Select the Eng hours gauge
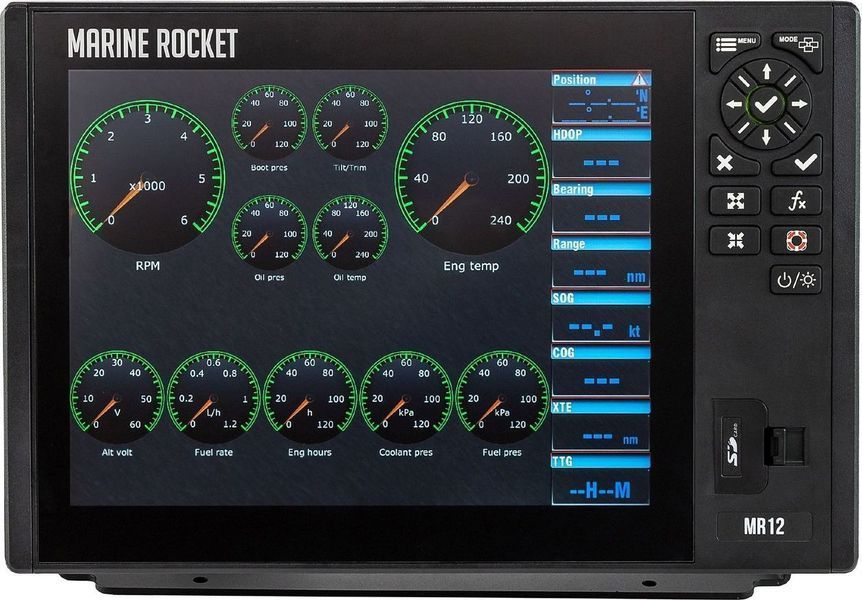The width and height of the screenshot is (862, 600). (310, 398)
